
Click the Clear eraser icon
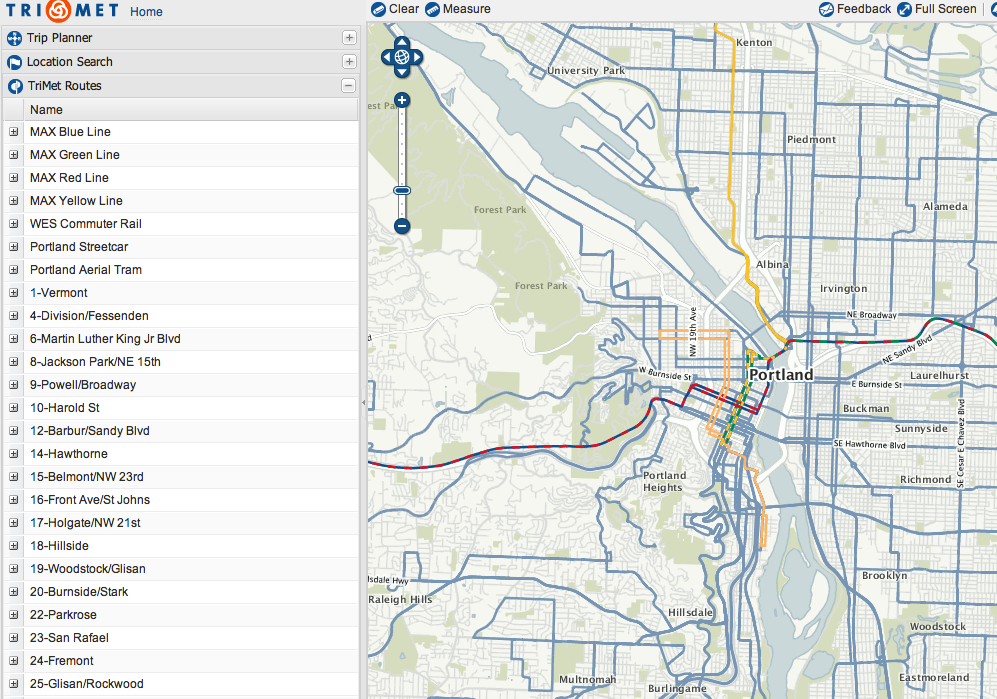coord(378,9)
